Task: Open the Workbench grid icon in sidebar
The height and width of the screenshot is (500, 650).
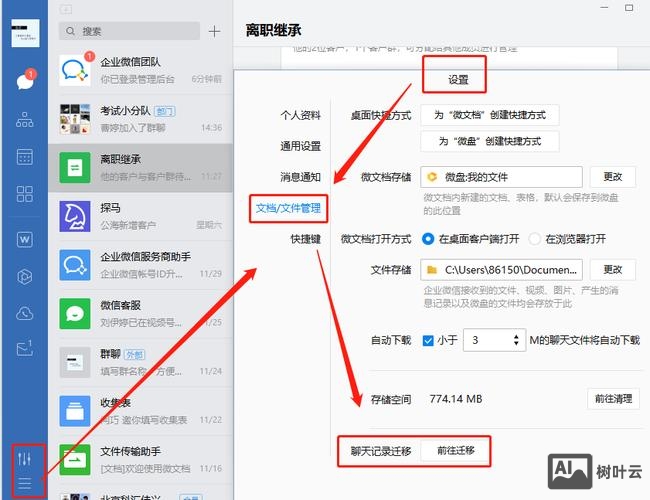Action: (x=25, y=194)
